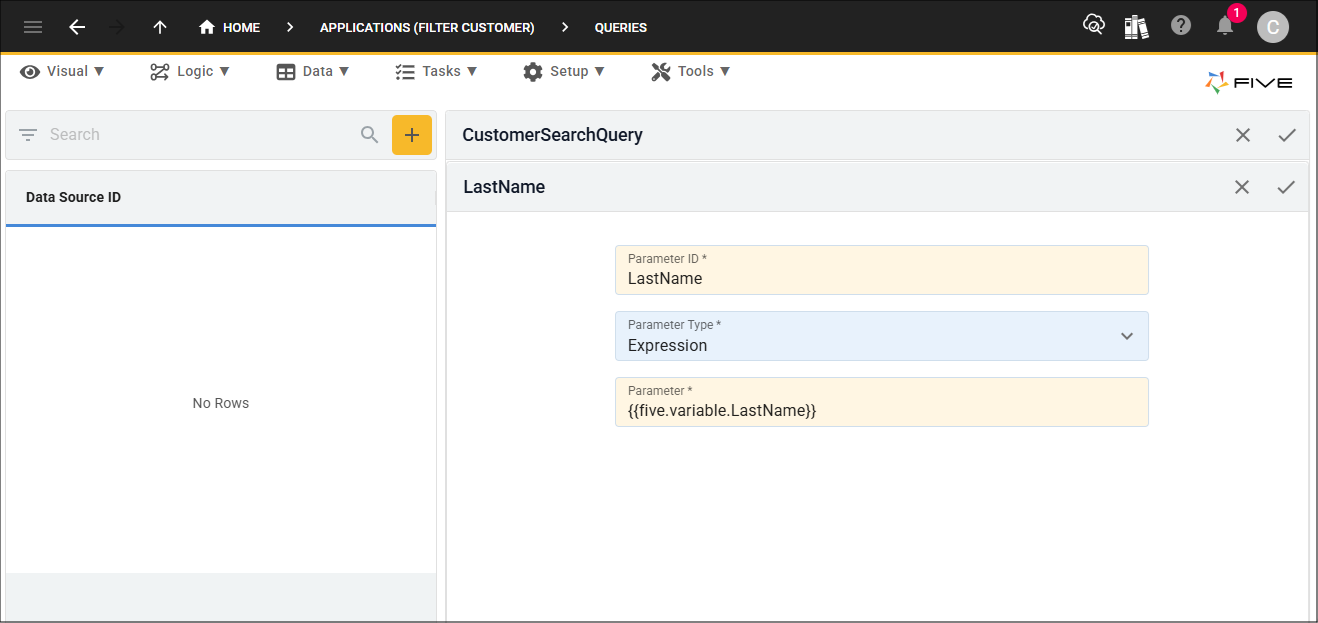Screen dimensions: 1318x623
Task: Open the library books icon
Action: pyautogui.click(x=1137, y=26)
